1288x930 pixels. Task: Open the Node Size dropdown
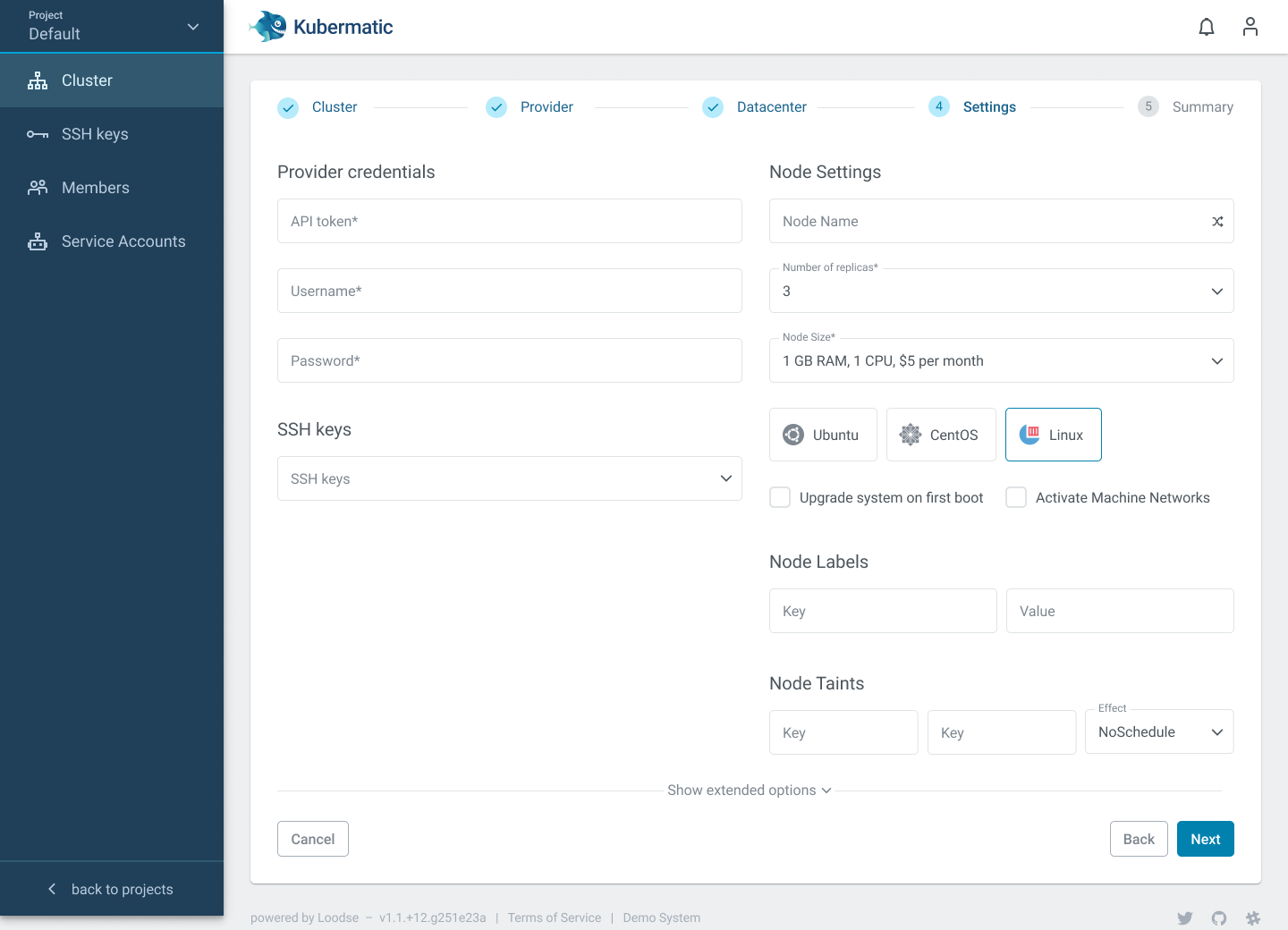click(1002, 360)
